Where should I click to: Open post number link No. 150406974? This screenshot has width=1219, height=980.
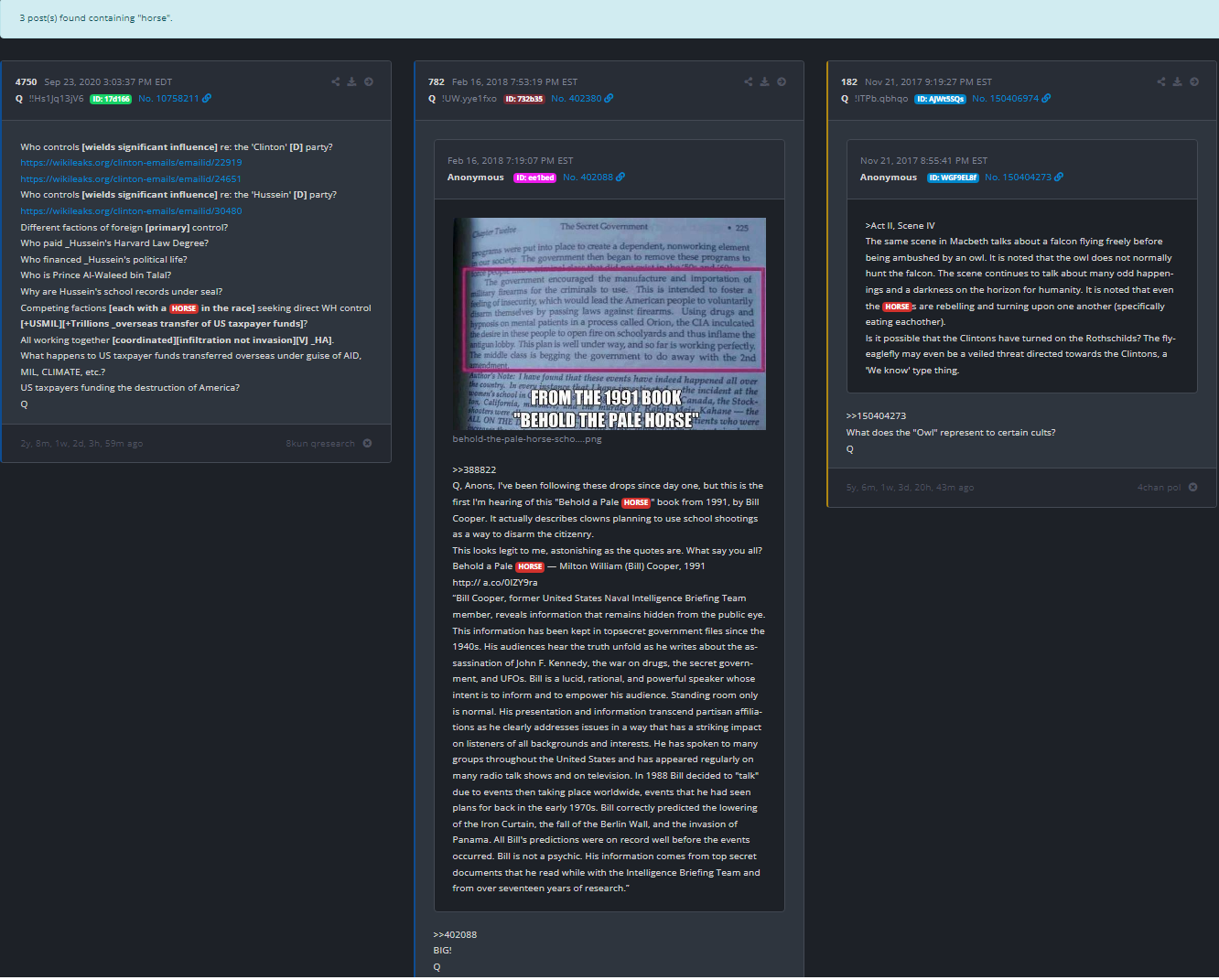click(x=1006, y=99)
